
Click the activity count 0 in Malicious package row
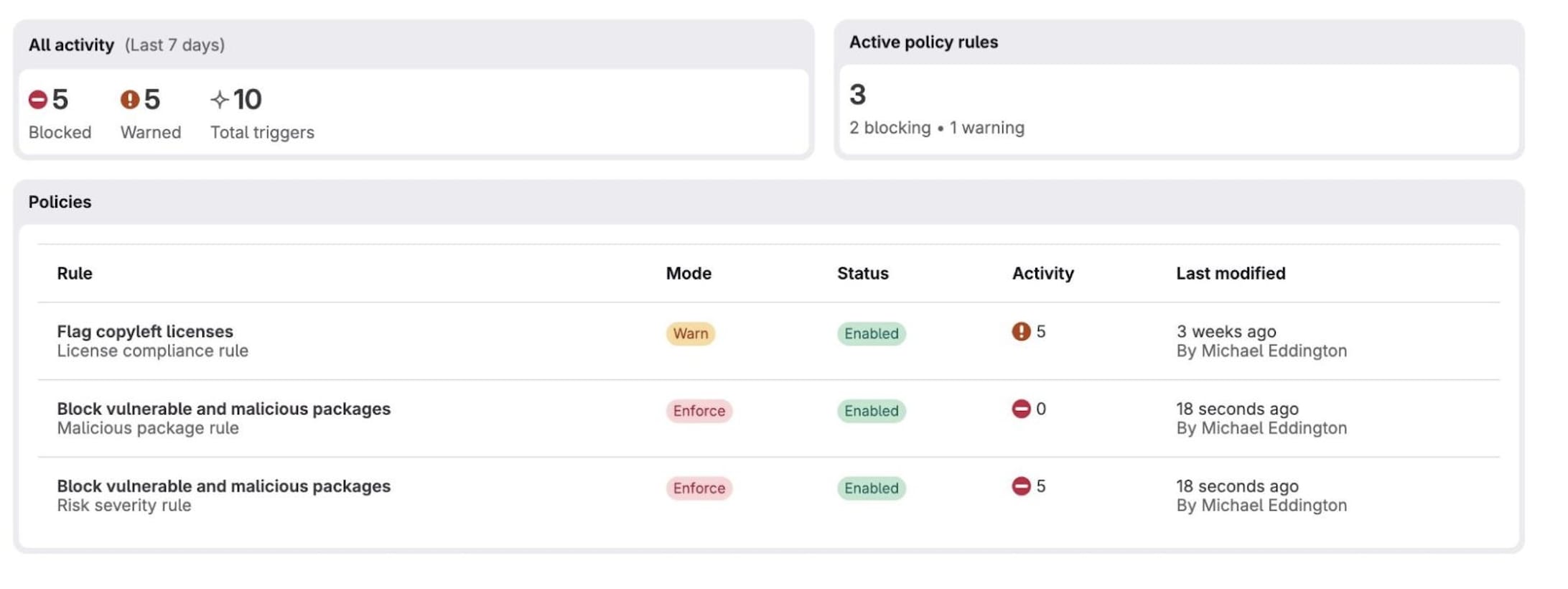[1041, 409]
